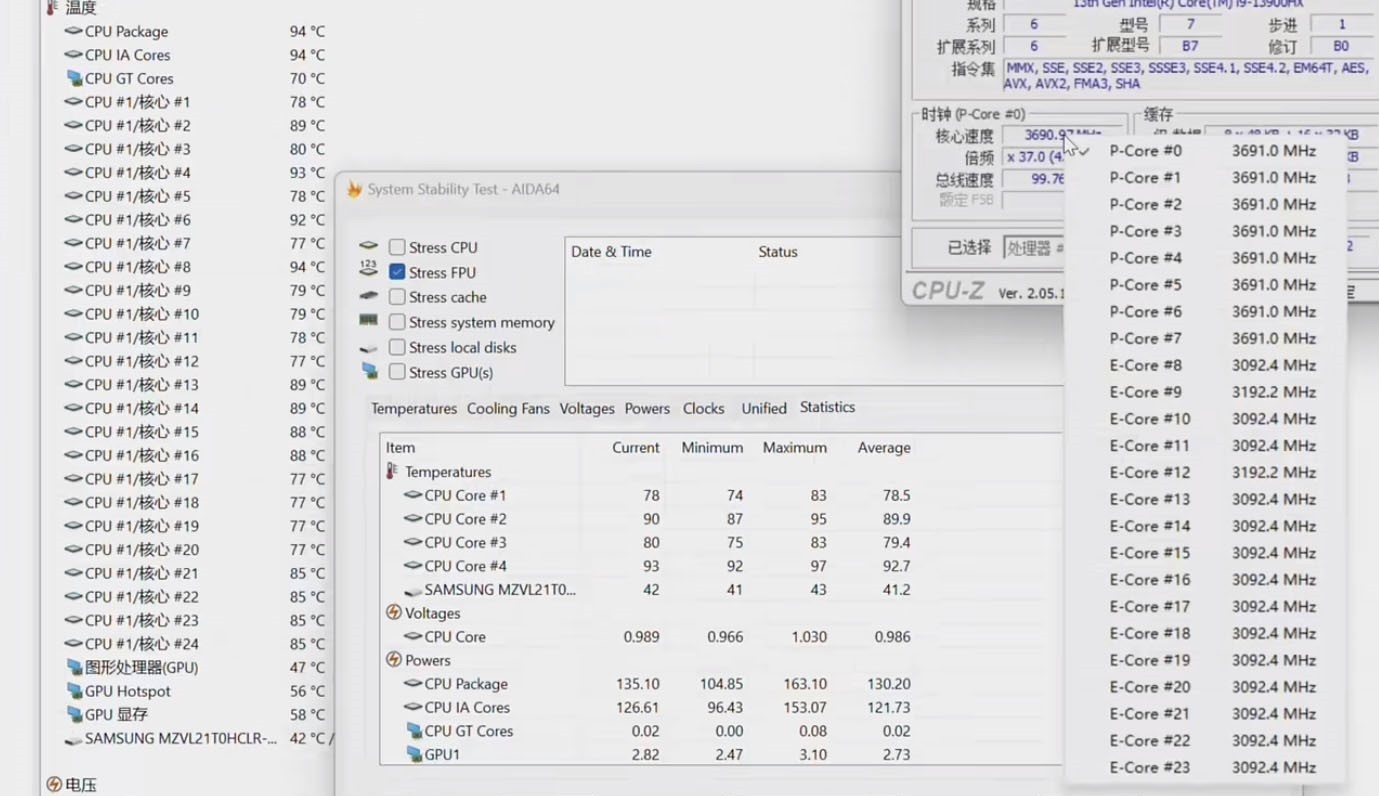This screenshot has width=1379, height=796.
Task: Open the Clocks tab
Action: click(704, 409)
